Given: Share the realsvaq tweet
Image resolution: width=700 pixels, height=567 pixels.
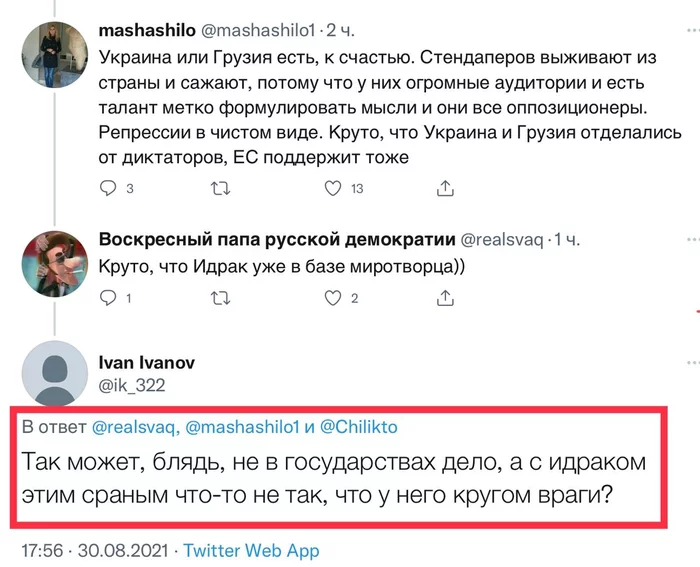Looking at the screenshot, I should coord(443,298).
